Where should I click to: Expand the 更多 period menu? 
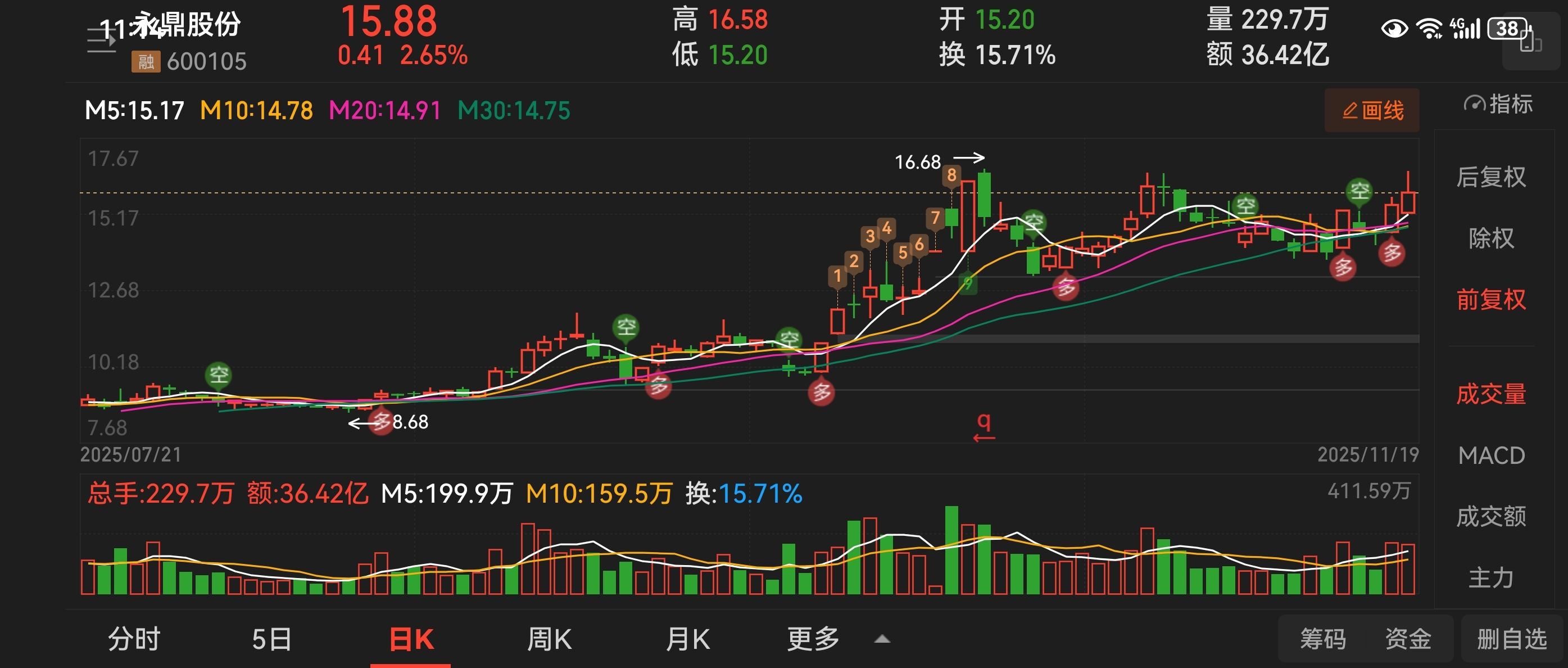coord(813,639)
